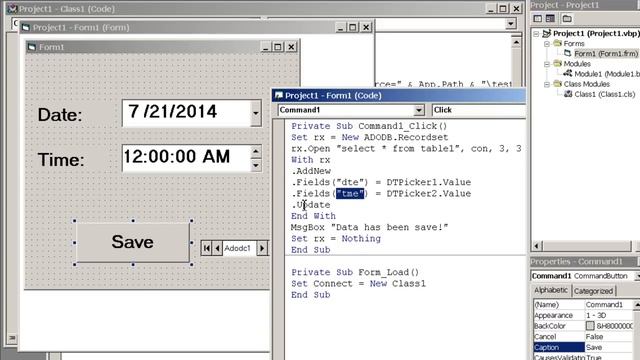This screenshot has width=640, height=360.
Task: Click the Click procedure combo box
Action: pos(479,110)
